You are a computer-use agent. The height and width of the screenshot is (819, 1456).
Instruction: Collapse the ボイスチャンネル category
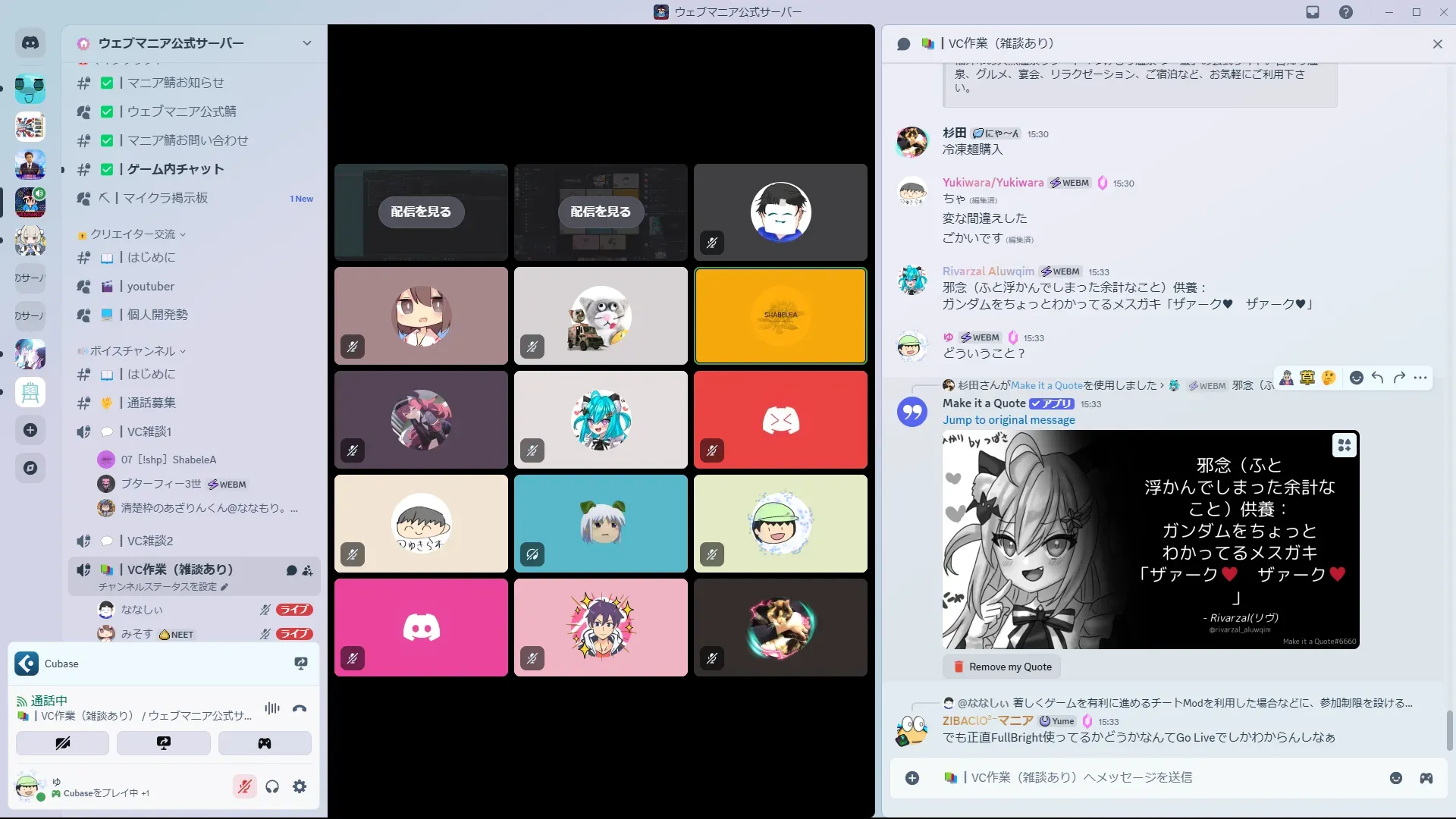[x=133, y=351]
